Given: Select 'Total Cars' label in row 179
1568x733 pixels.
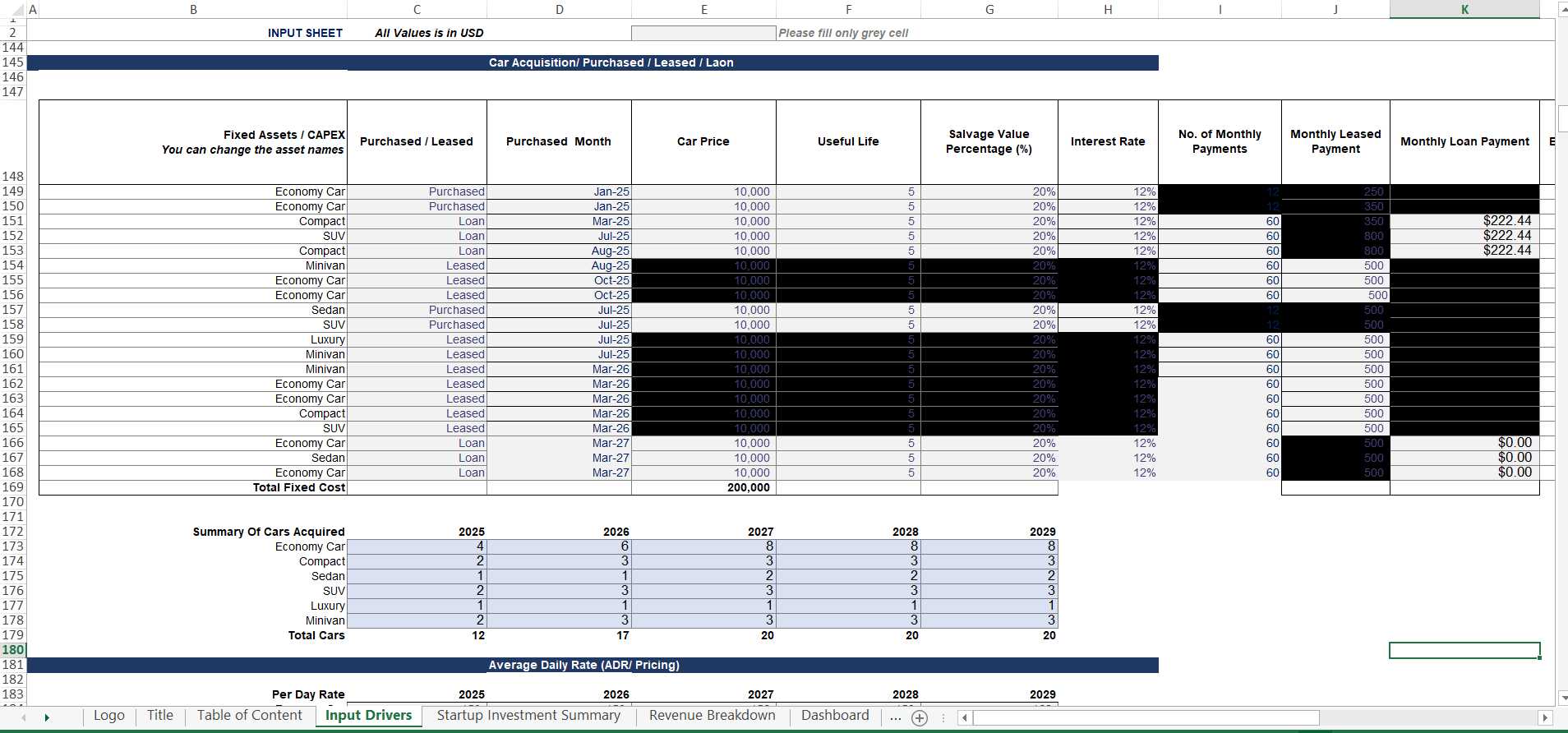Looking at the screenshot, I should (x=316, y=635).
